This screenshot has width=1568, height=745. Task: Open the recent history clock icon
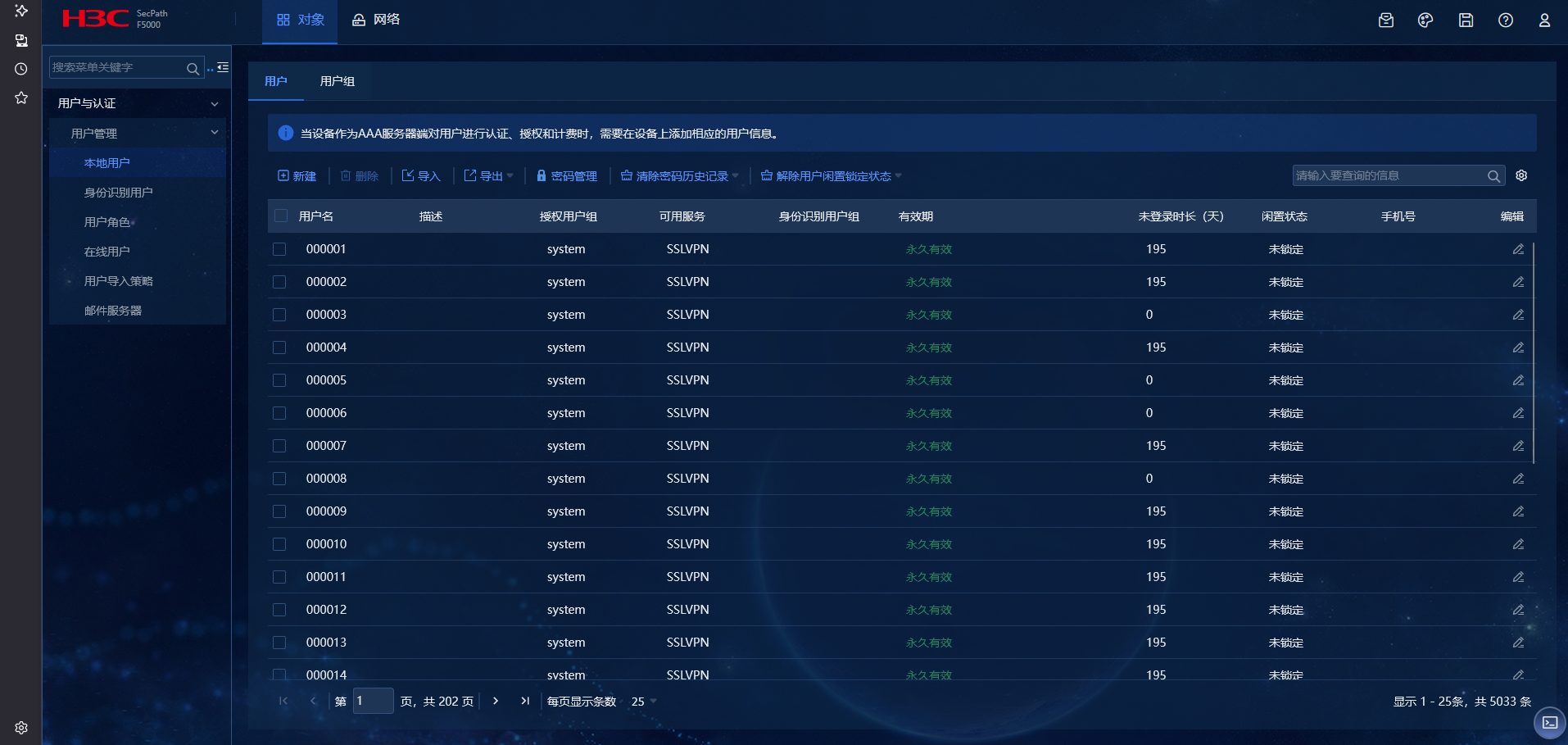click(x=21, y=69)
